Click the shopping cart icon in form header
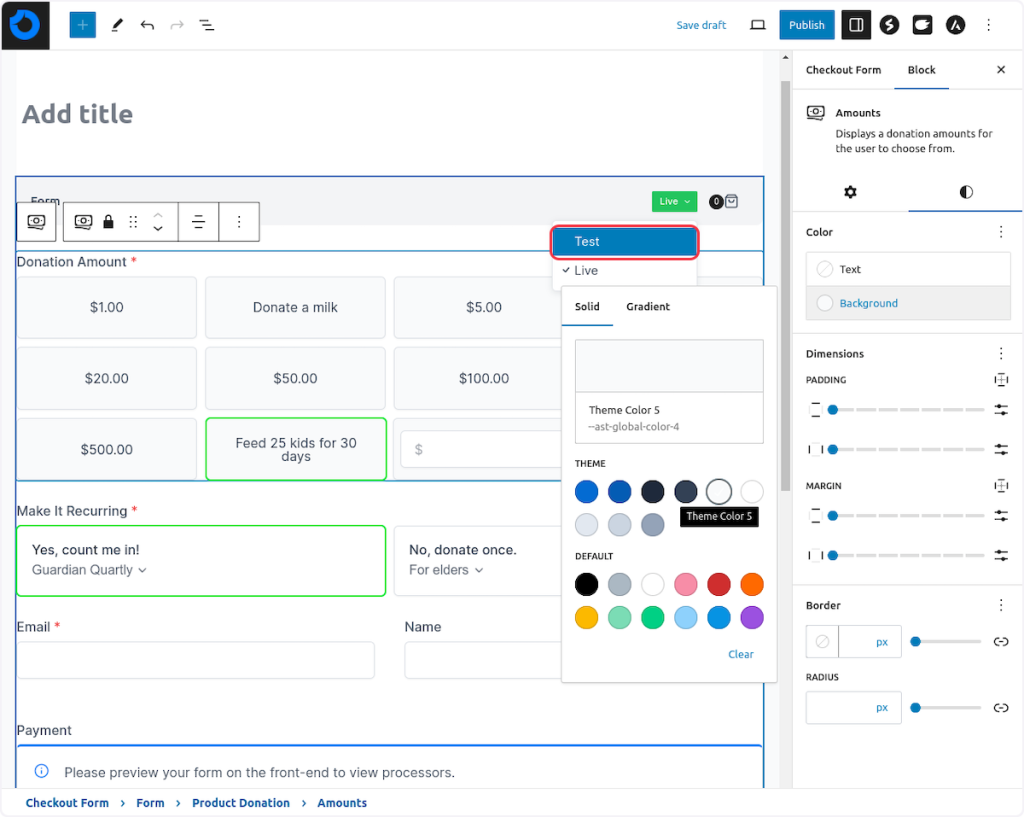The width and height of the screenshot is (1024, 817). [731, 201]
